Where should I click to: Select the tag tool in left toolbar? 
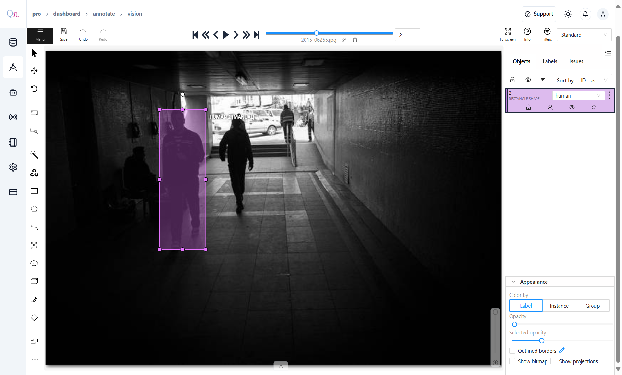(34, 318)
